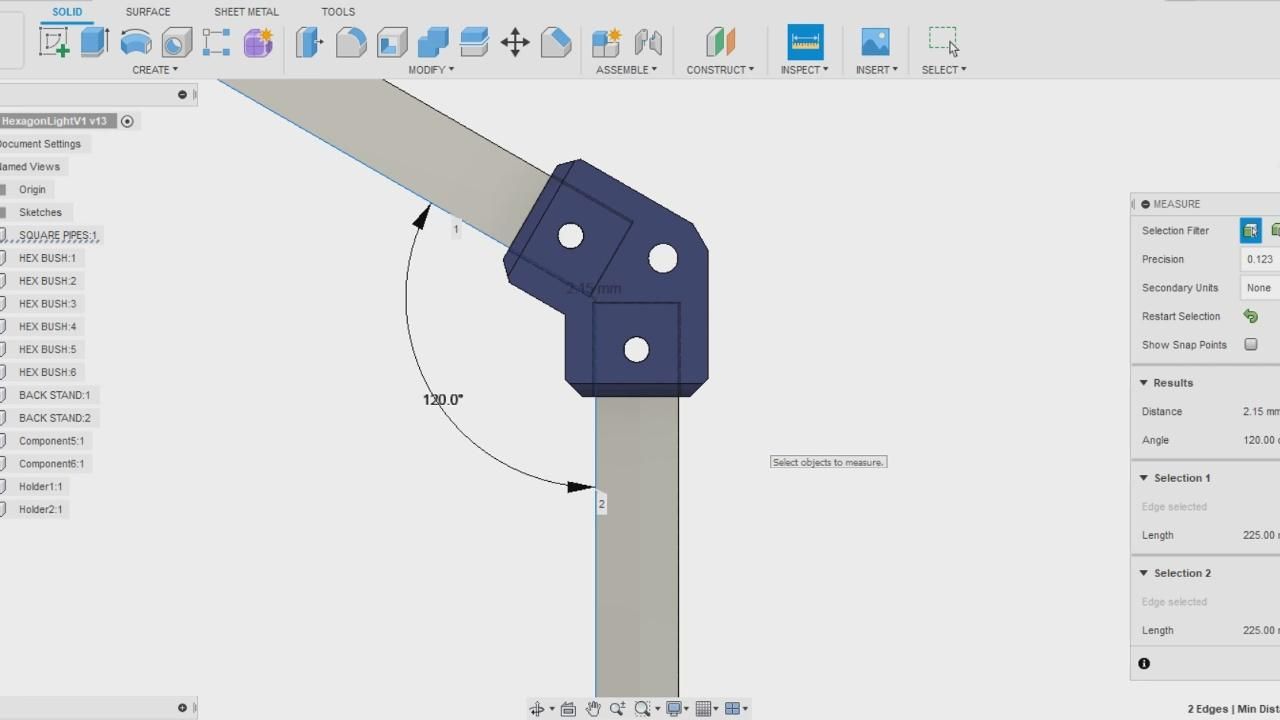Open the Precision dropdown showing 0.123
The height and width of the screenshot is (720, 1280).
click(x=1260, y=259)
